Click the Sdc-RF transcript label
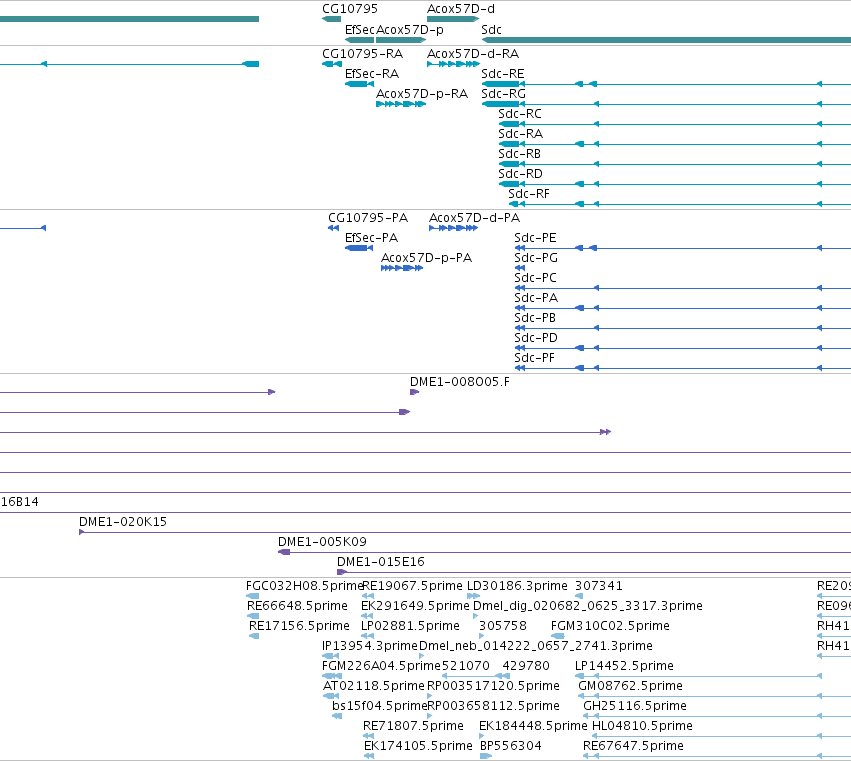This screenshot has height=761, width=851. click(529, 194)
